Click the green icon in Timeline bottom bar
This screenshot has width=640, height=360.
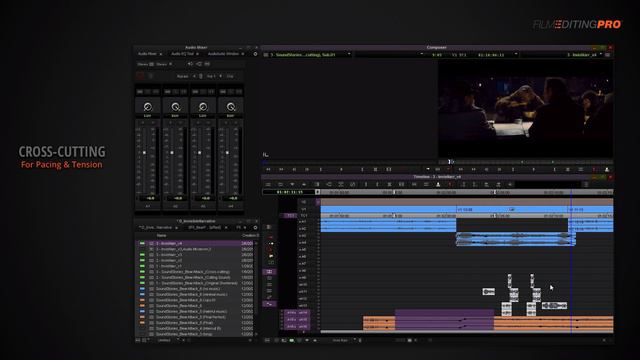click(291, 340)
